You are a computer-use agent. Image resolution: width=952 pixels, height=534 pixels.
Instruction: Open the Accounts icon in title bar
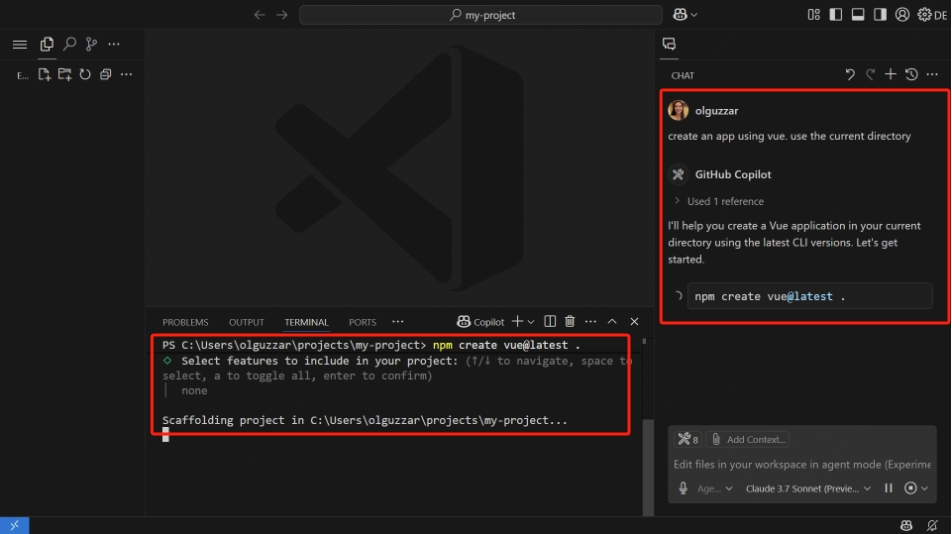[902, 15]
